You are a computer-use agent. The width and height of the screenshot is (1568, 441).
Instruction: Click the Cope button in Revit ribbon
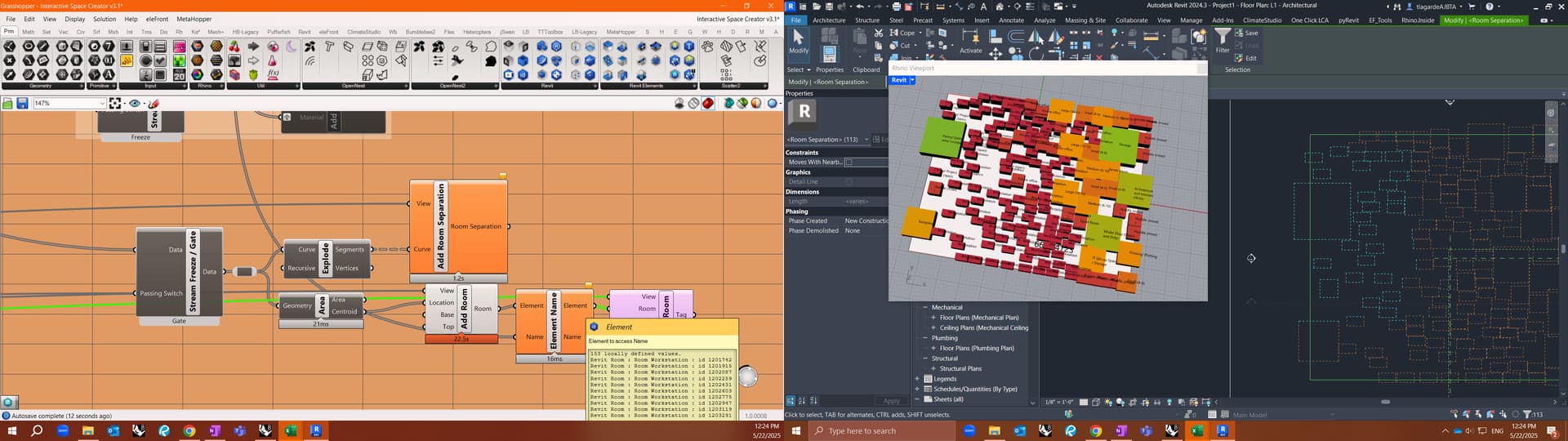902,33
